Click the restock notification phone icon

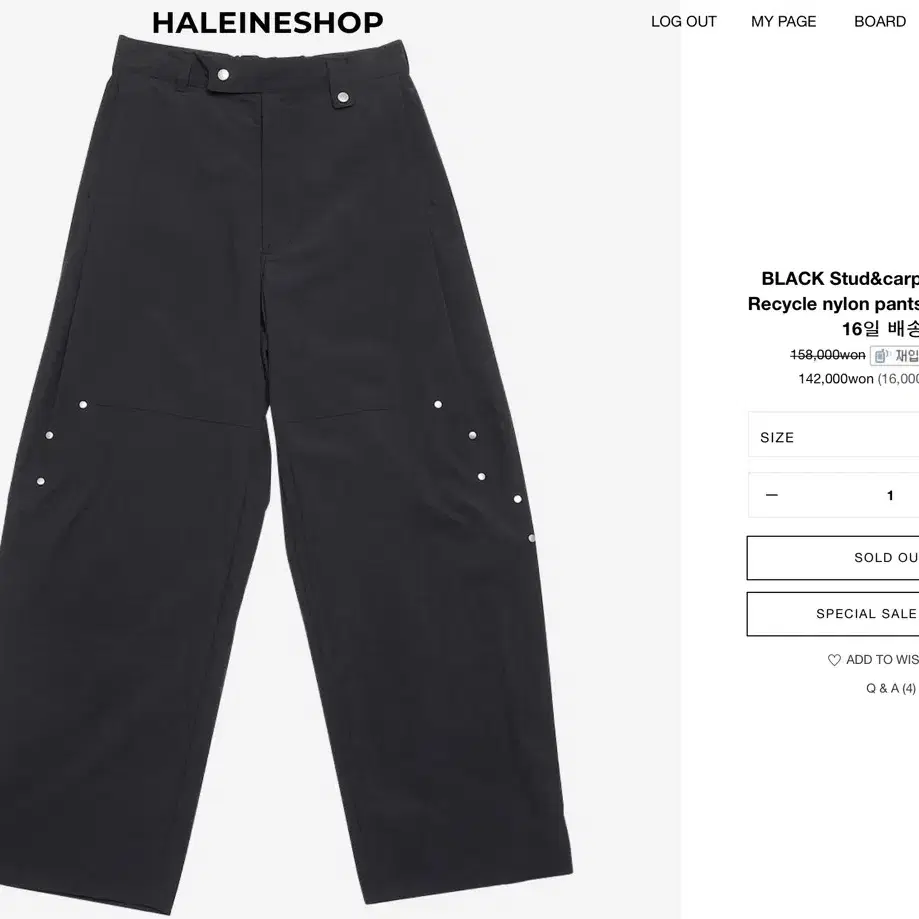[880, 356]
